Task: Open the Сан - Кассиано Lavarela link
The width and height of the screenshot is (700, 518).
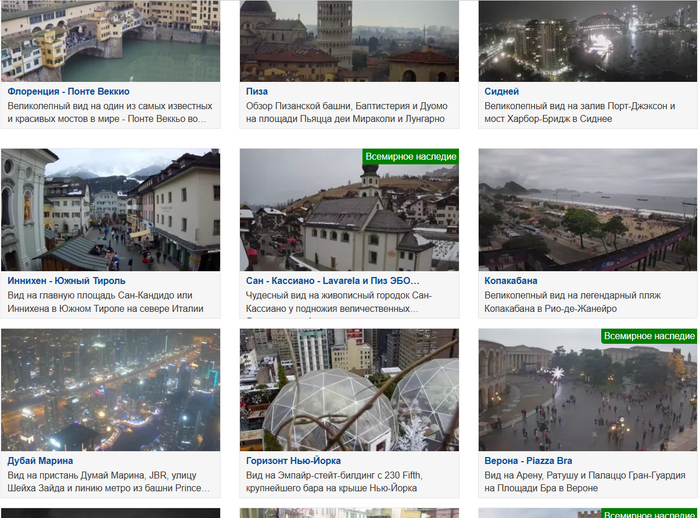Action: pyautogui.click(x=333, y=281)
